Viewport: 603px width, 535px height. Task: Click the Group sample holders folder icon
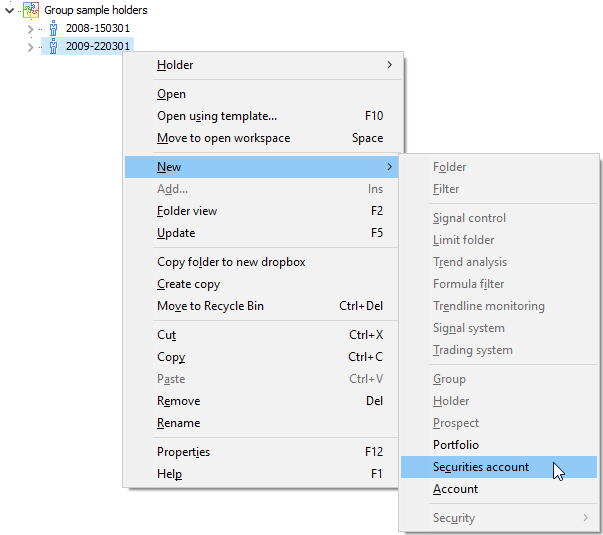click(x=31, y=10)
